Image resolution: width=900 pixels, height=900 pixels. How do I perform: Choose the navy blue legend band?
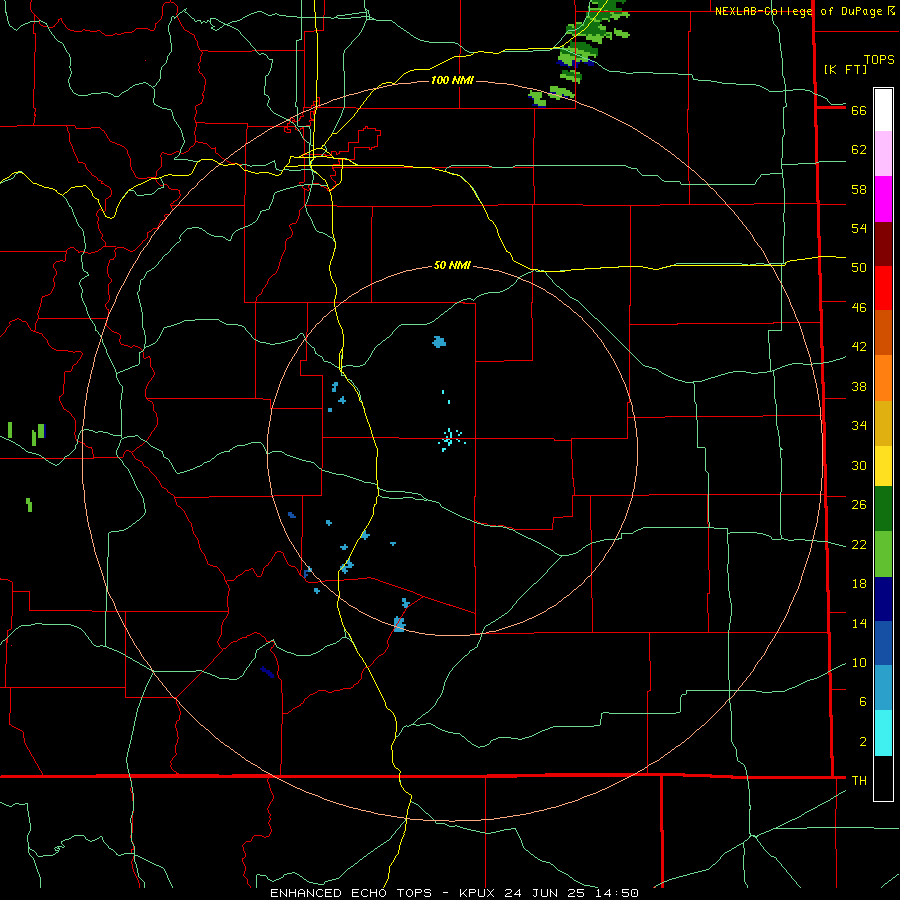pos(883,599)
